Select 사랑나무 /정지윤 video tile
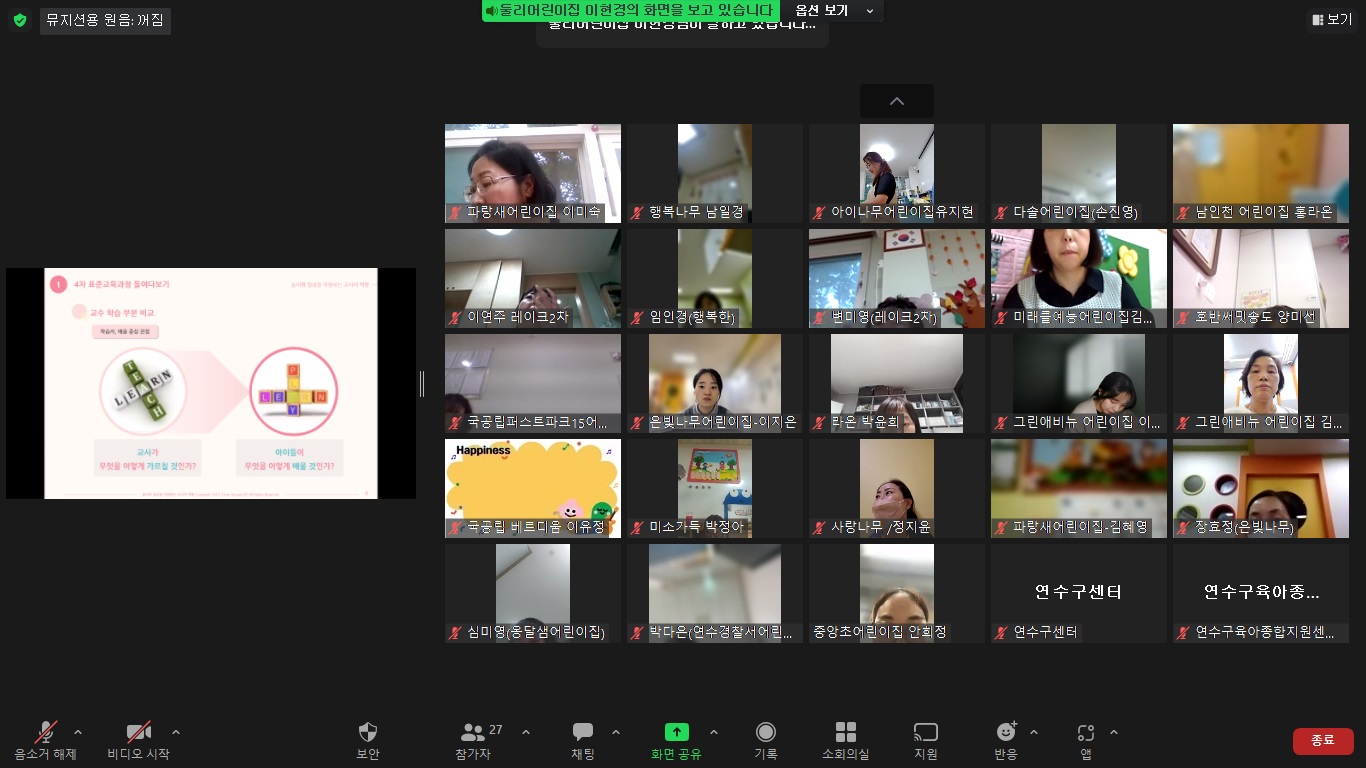 (897, 488)
